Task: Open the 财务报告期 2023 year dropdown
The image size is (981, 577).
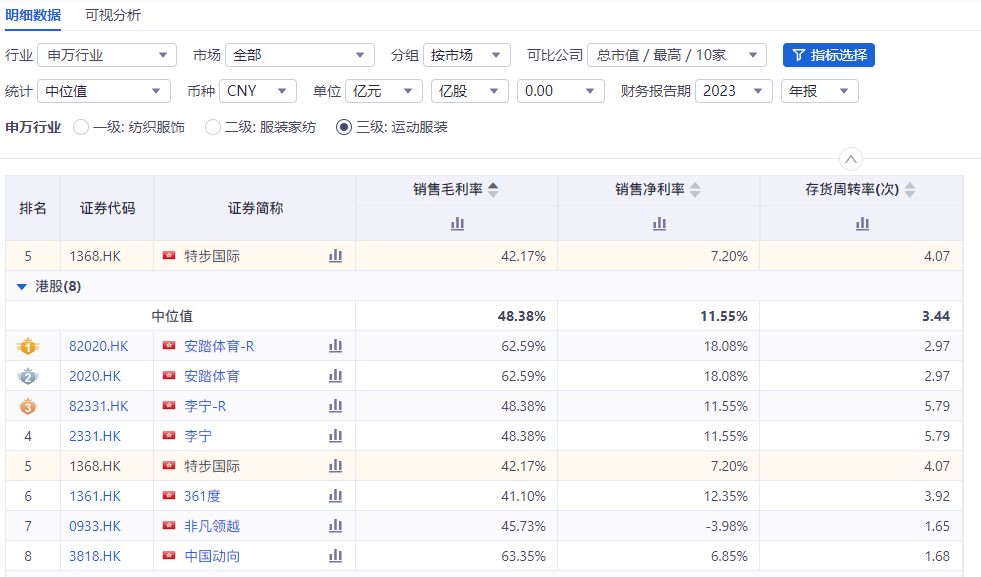Action: tap(734, 91)
